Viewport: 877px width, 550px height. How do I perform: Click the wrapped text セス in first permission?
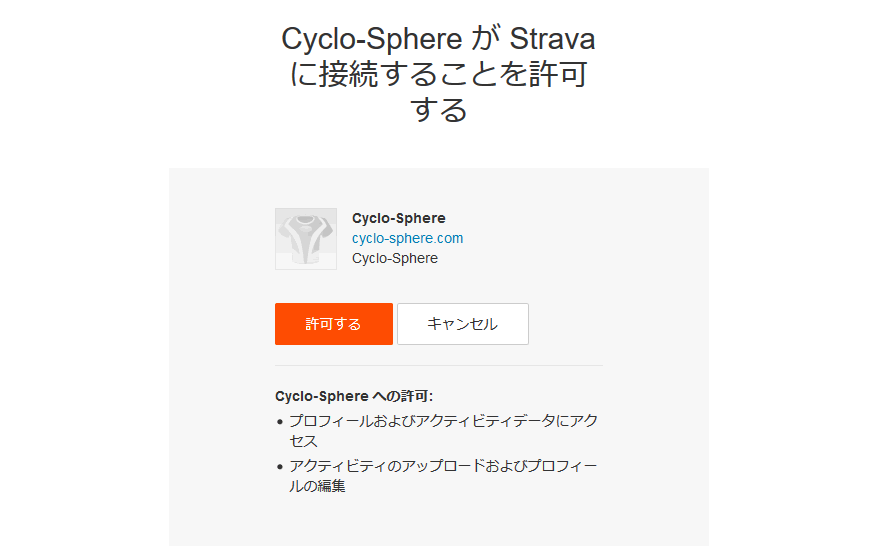click(304, 441)
